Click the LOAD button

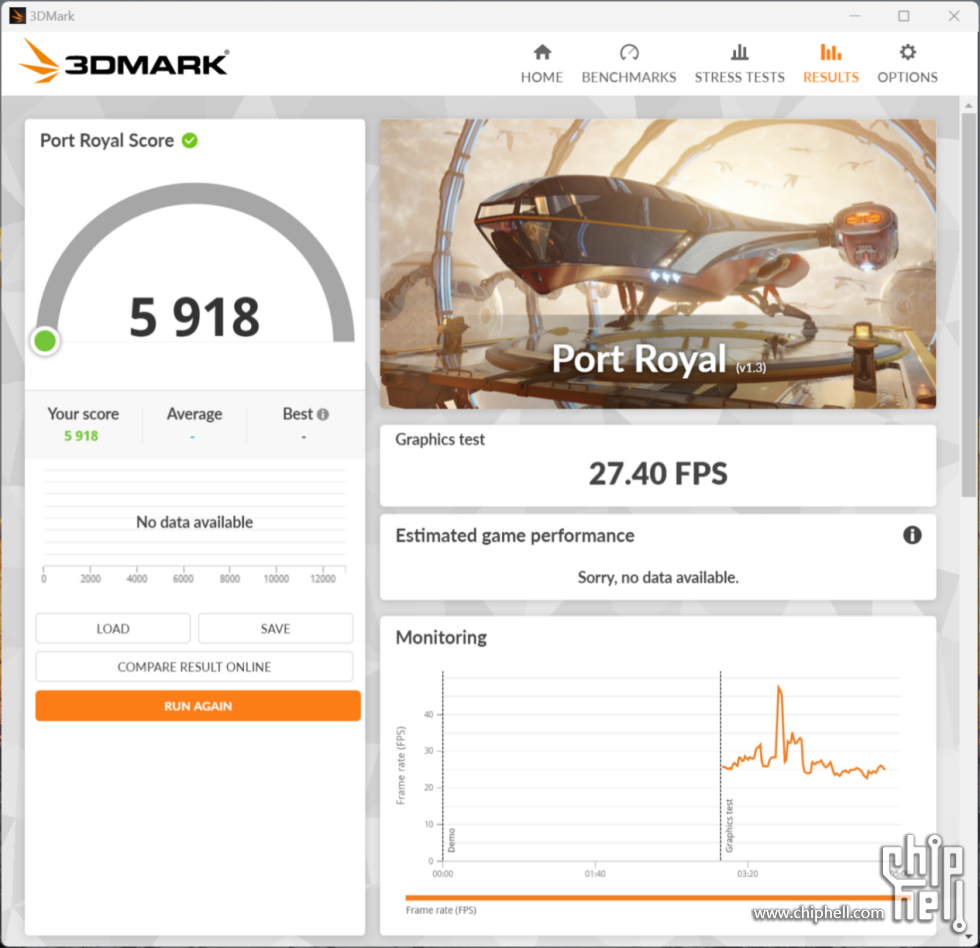(113, 629)
